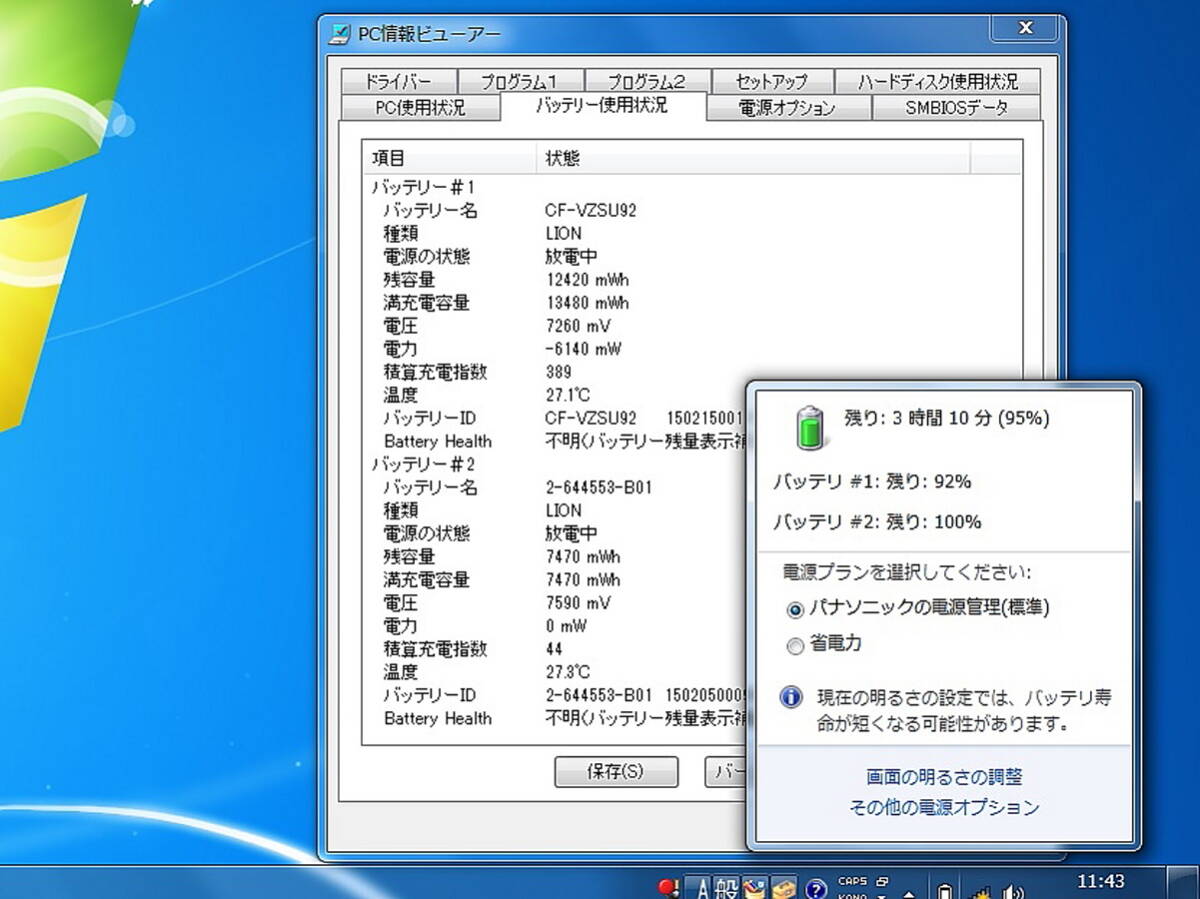This screenshot has width=1200, height=899.
Task: Click the 12420 mWh remaining capacity value
Action: 587,280
